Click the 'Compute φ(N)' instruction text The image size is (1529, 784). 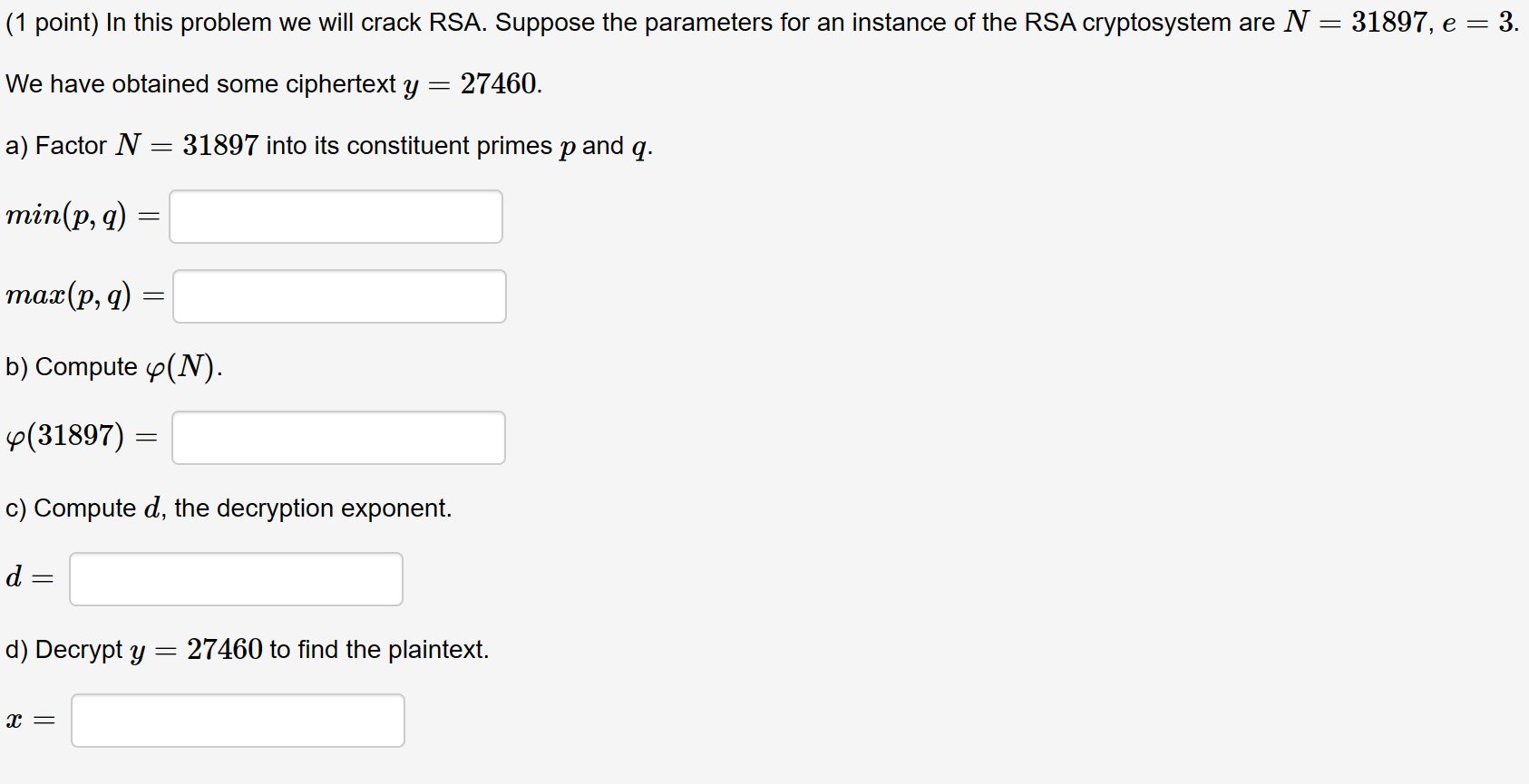[111, 367]
